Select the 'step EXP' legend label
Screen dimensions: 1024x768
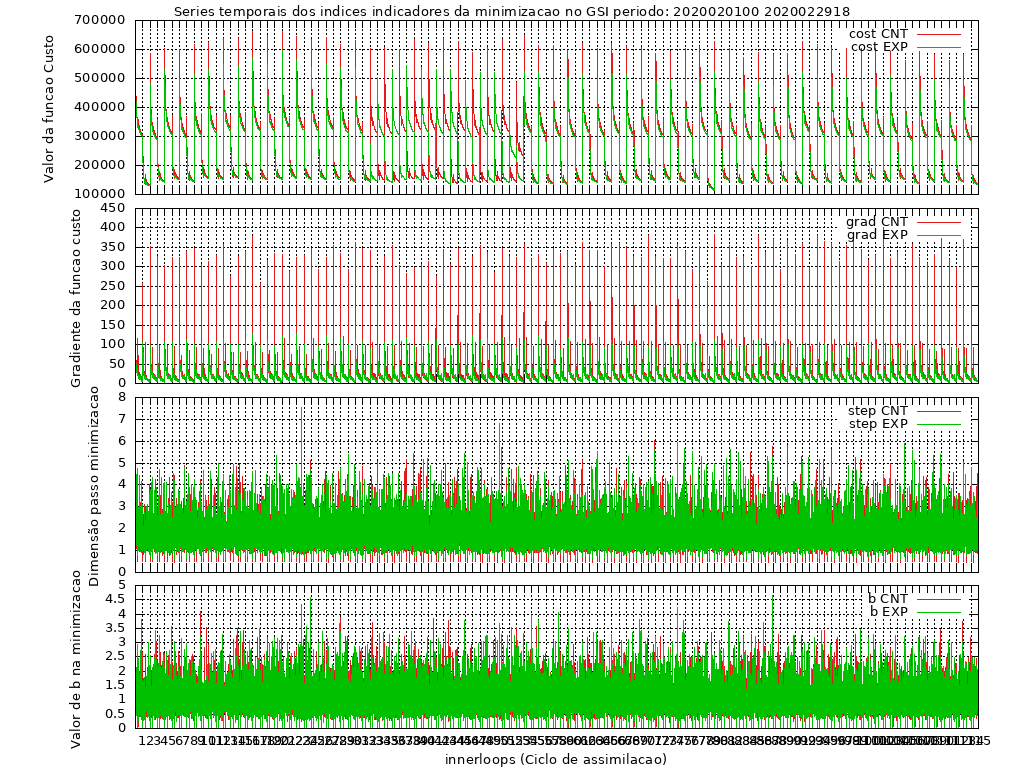tap(878, 424)
